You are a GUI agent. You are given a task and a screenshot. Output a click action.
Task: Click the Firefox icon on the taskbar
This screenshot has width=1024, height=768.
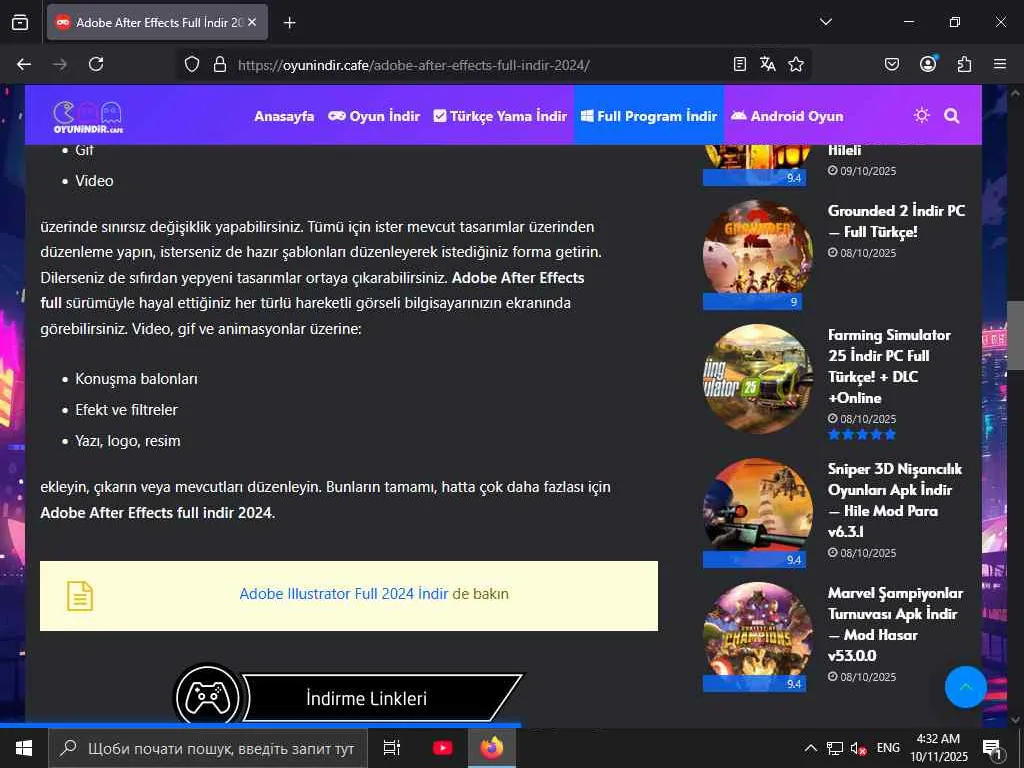[492, 748]
